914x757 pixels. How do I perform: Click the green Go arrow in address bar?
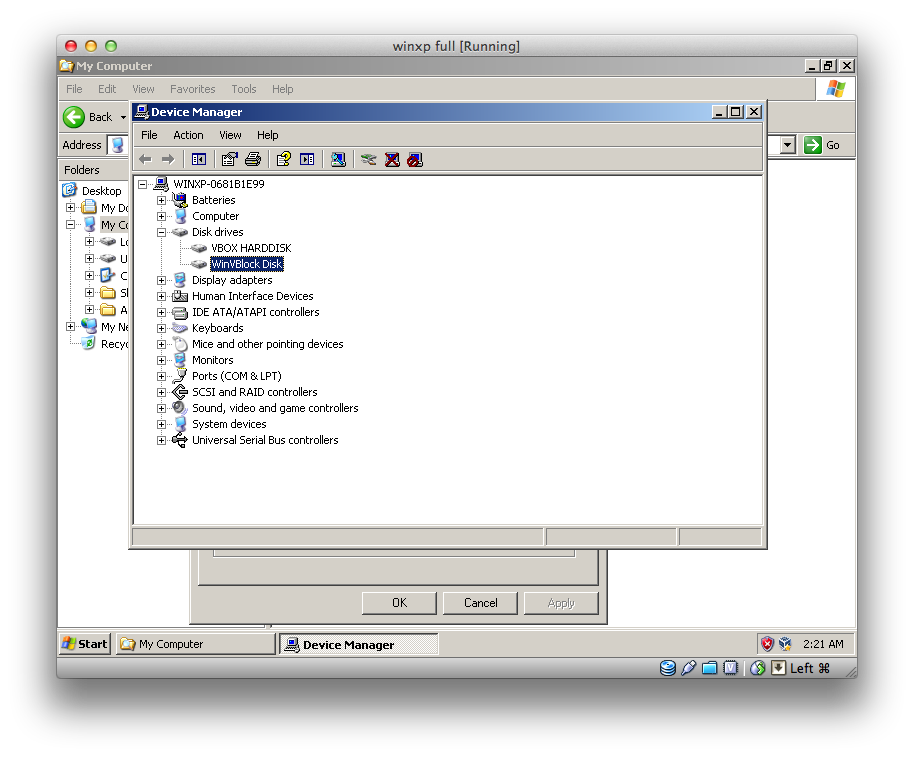point(813,145)
